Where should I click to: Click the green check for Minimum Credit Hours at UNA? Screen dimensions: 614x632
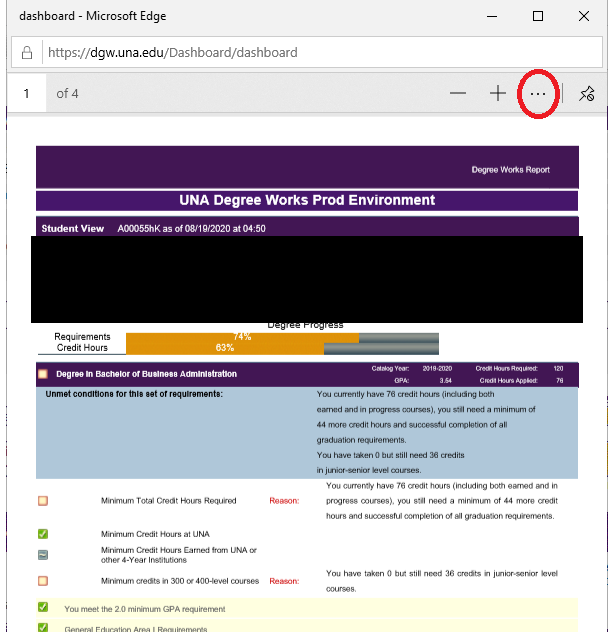click(43, 534)
